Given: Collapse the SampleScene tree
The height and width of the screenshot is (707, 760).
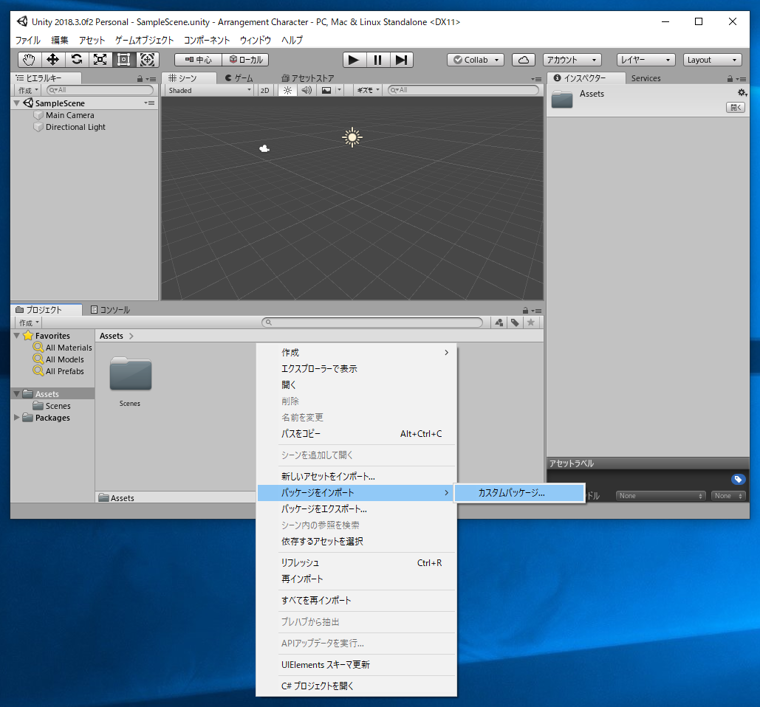Looking at the screenshot, I should click(17, 103).
